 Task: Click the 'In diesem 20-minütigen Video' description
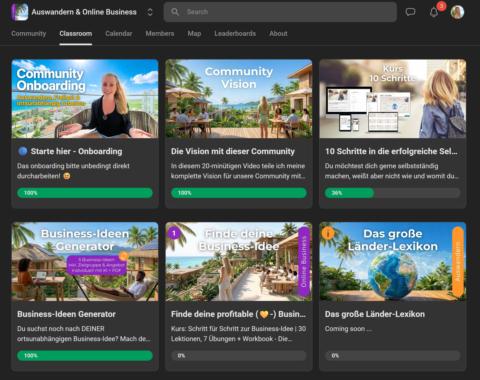[x=238, y=171]
